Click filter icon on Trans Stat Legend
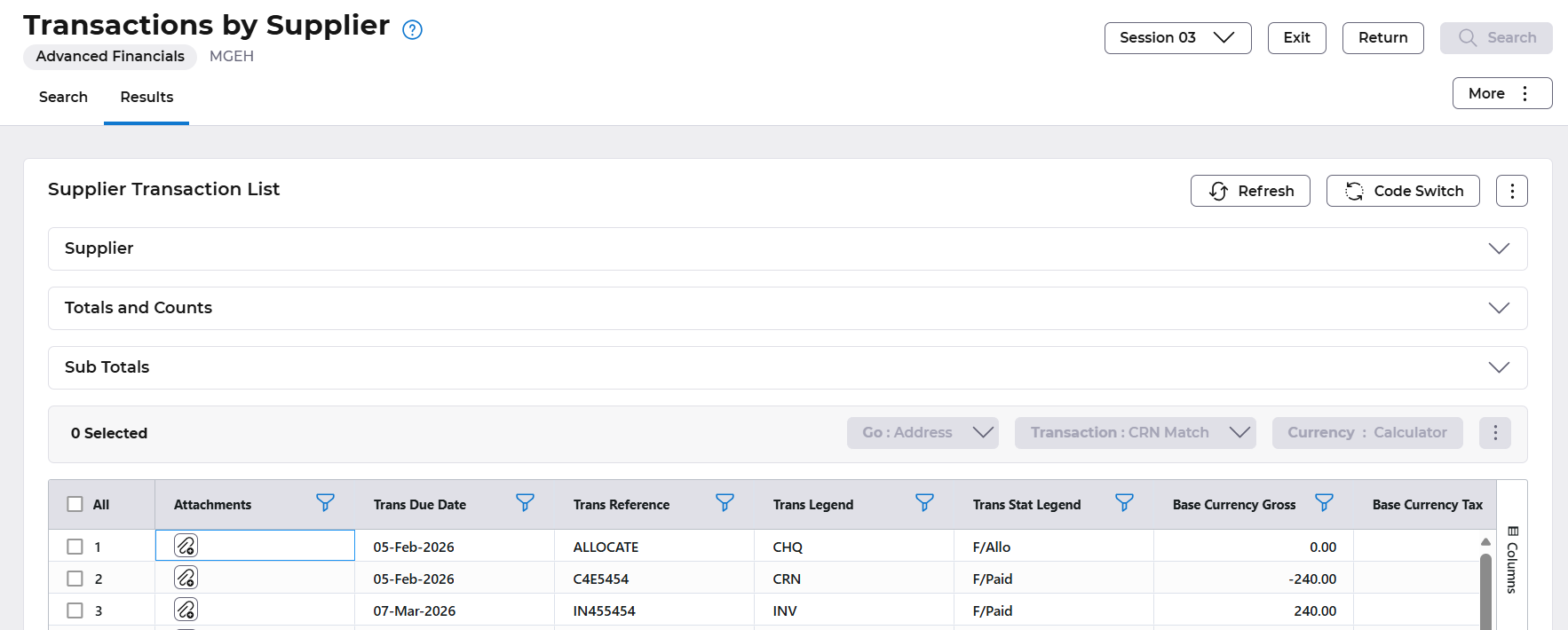The image size is (1568, 630). click(x=1124, y=503)
